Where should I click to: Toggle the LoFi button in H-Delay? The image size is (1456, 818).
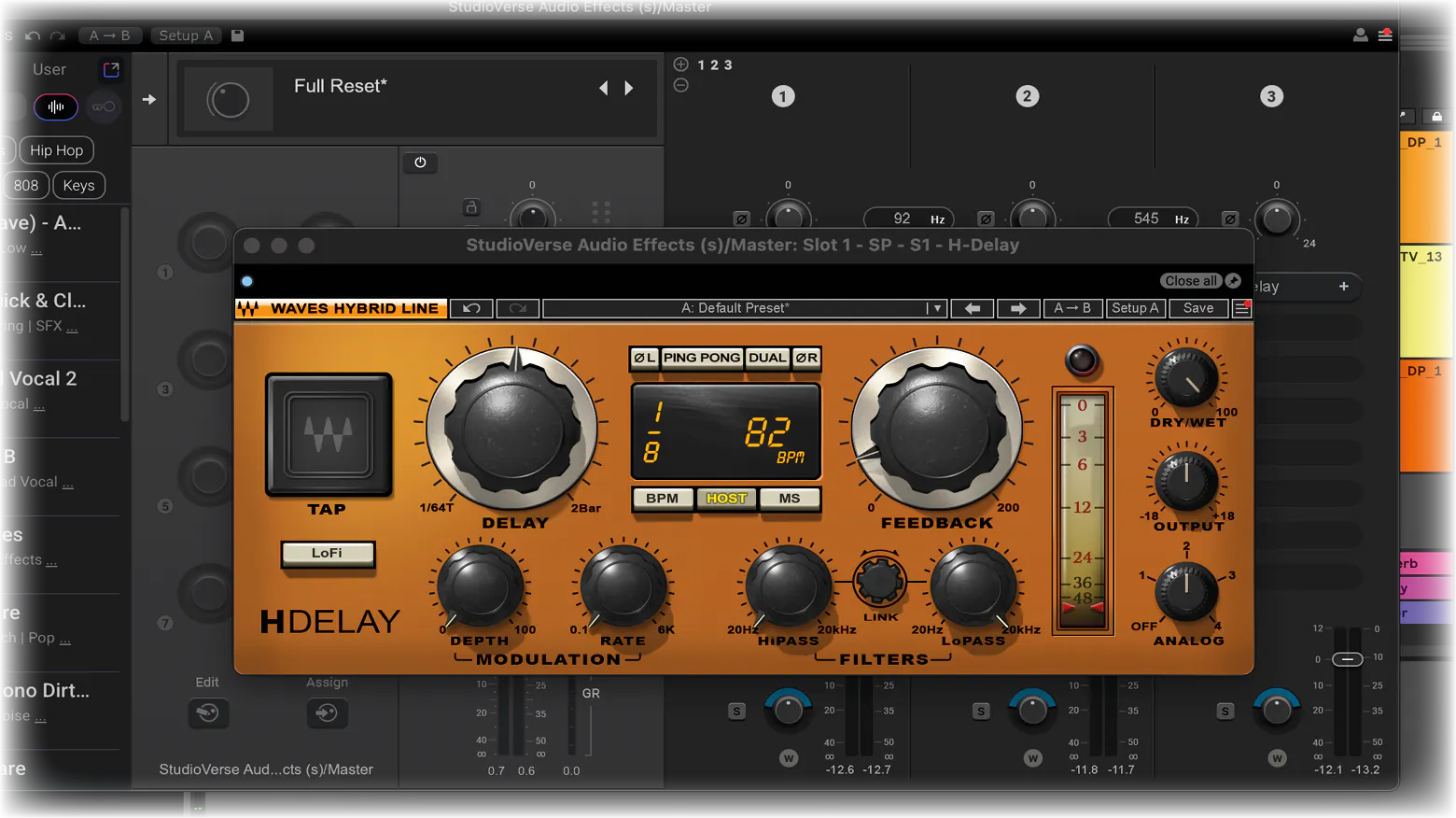(x=328, y=554)
